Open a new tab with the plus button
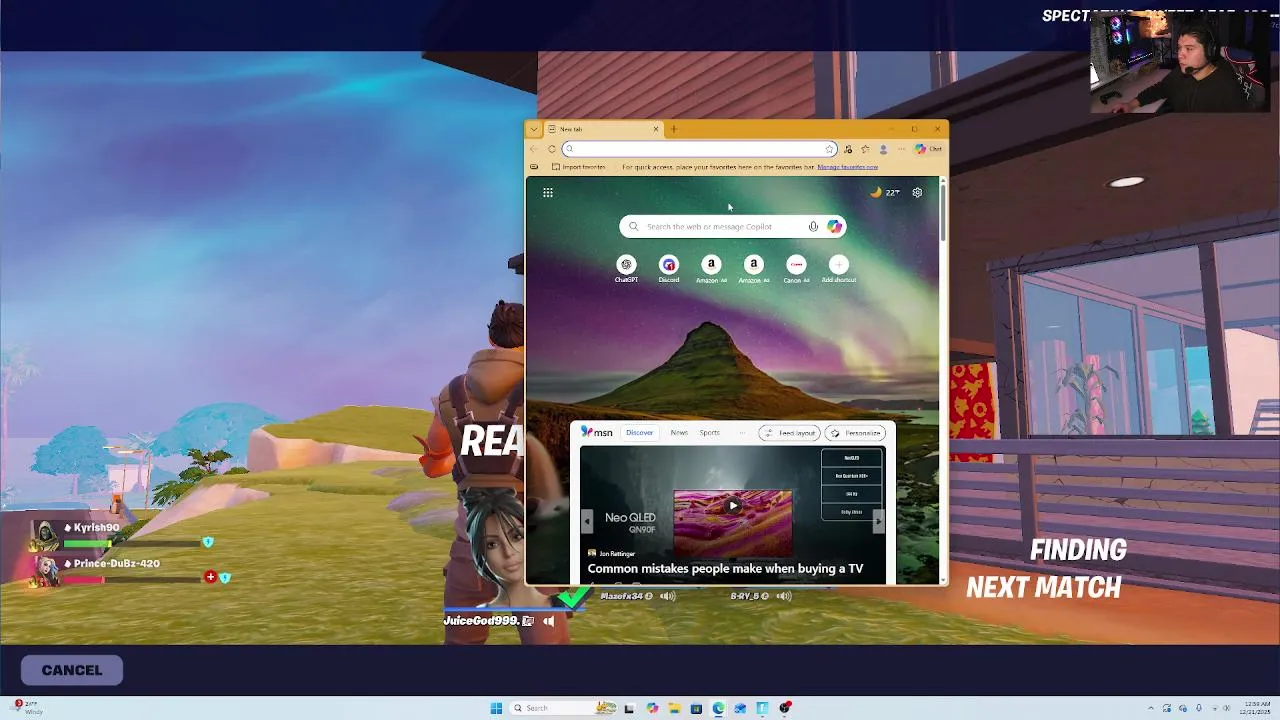 point(674,129)
